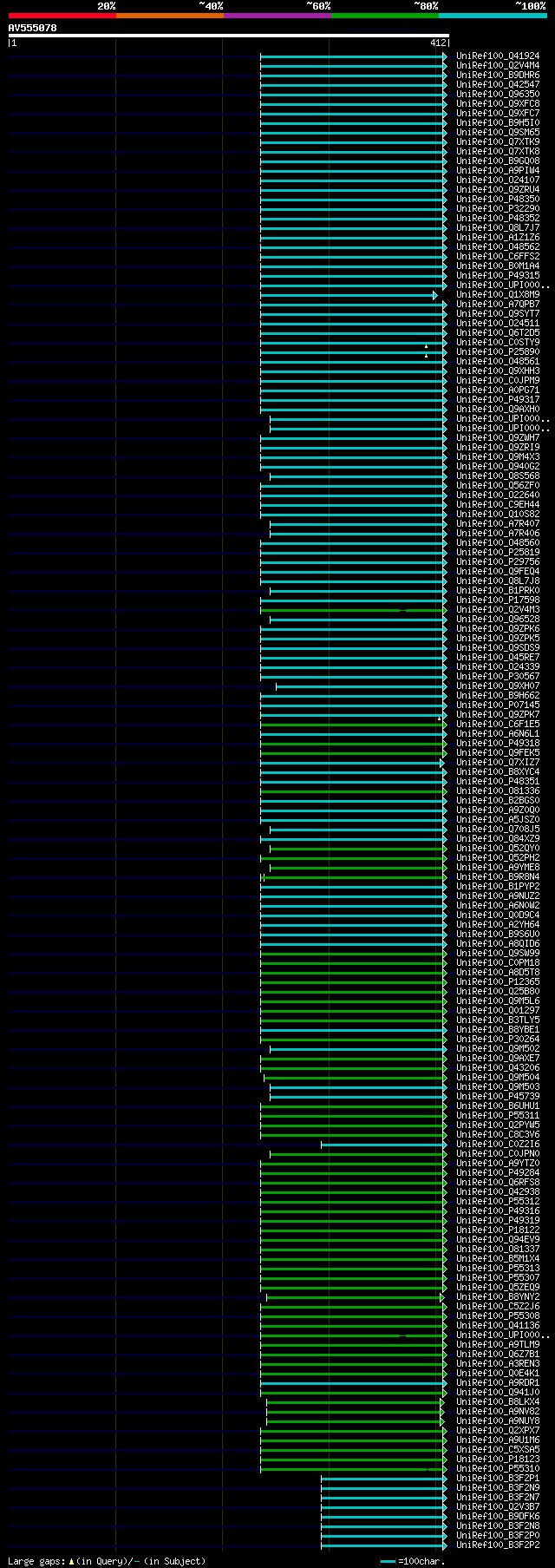555x1568 pixels.
Task: View the UniRef100_A0PG71 hit
Action: [x=498, y=390]
